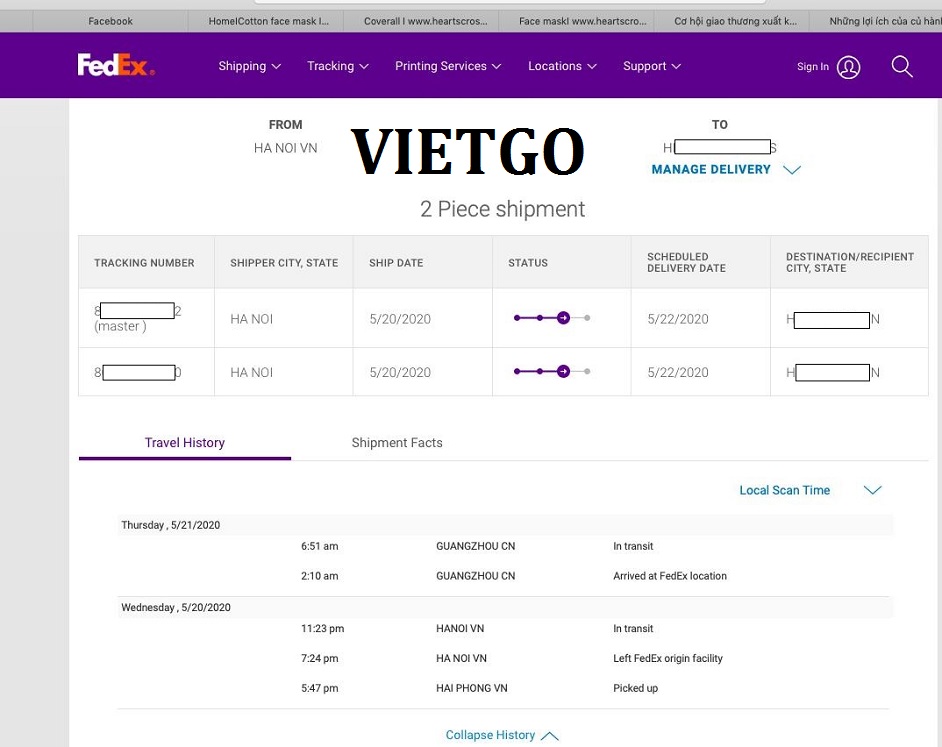Switch to the Shipment Facts tab
The width and height of the screenshot is (942, 747).
point(397,443)
